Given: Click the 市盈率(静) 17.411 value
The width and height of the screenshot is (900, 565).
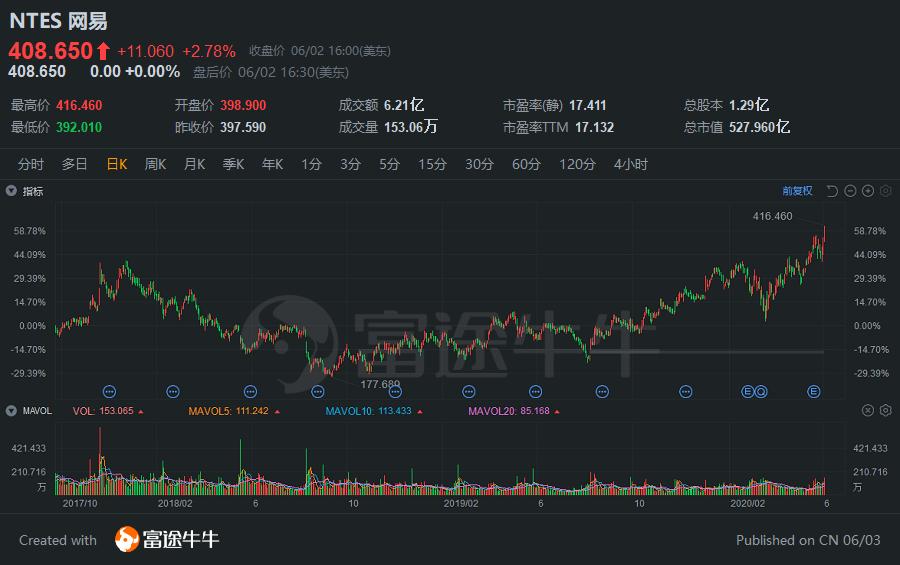Looking at the screenshot, I should 588,105.
